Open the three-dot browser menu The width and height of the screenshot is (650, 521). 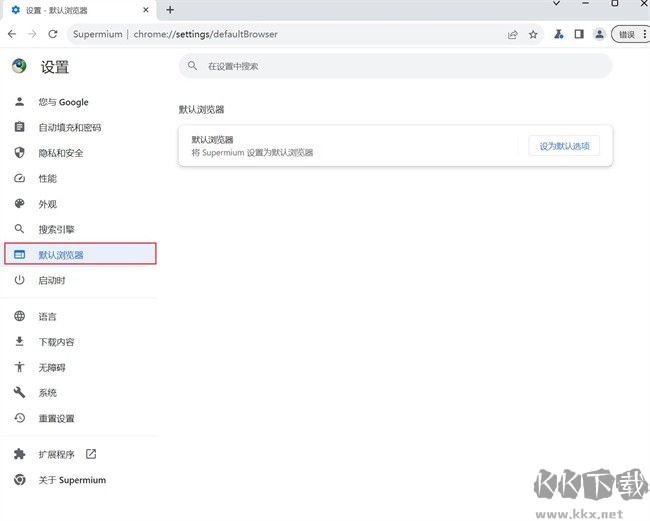coord(645,34)
